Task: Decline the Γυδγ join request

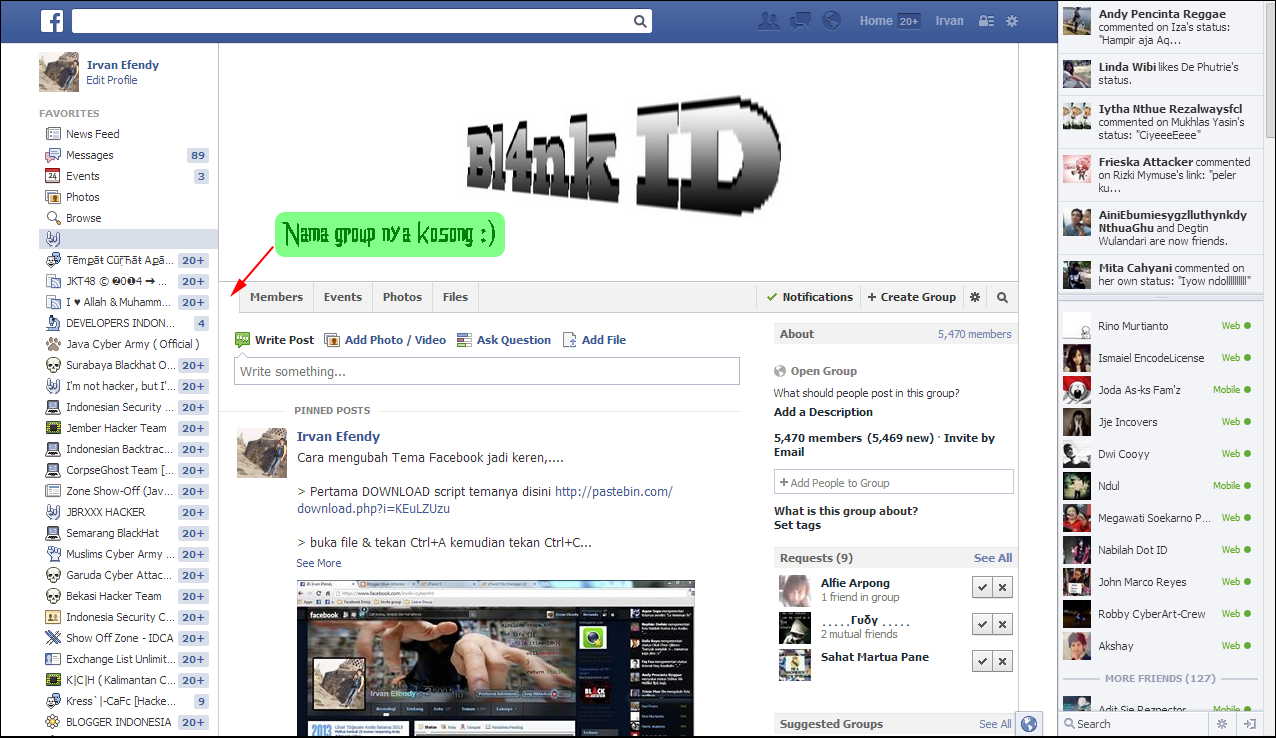Action: click(1003, 624)
